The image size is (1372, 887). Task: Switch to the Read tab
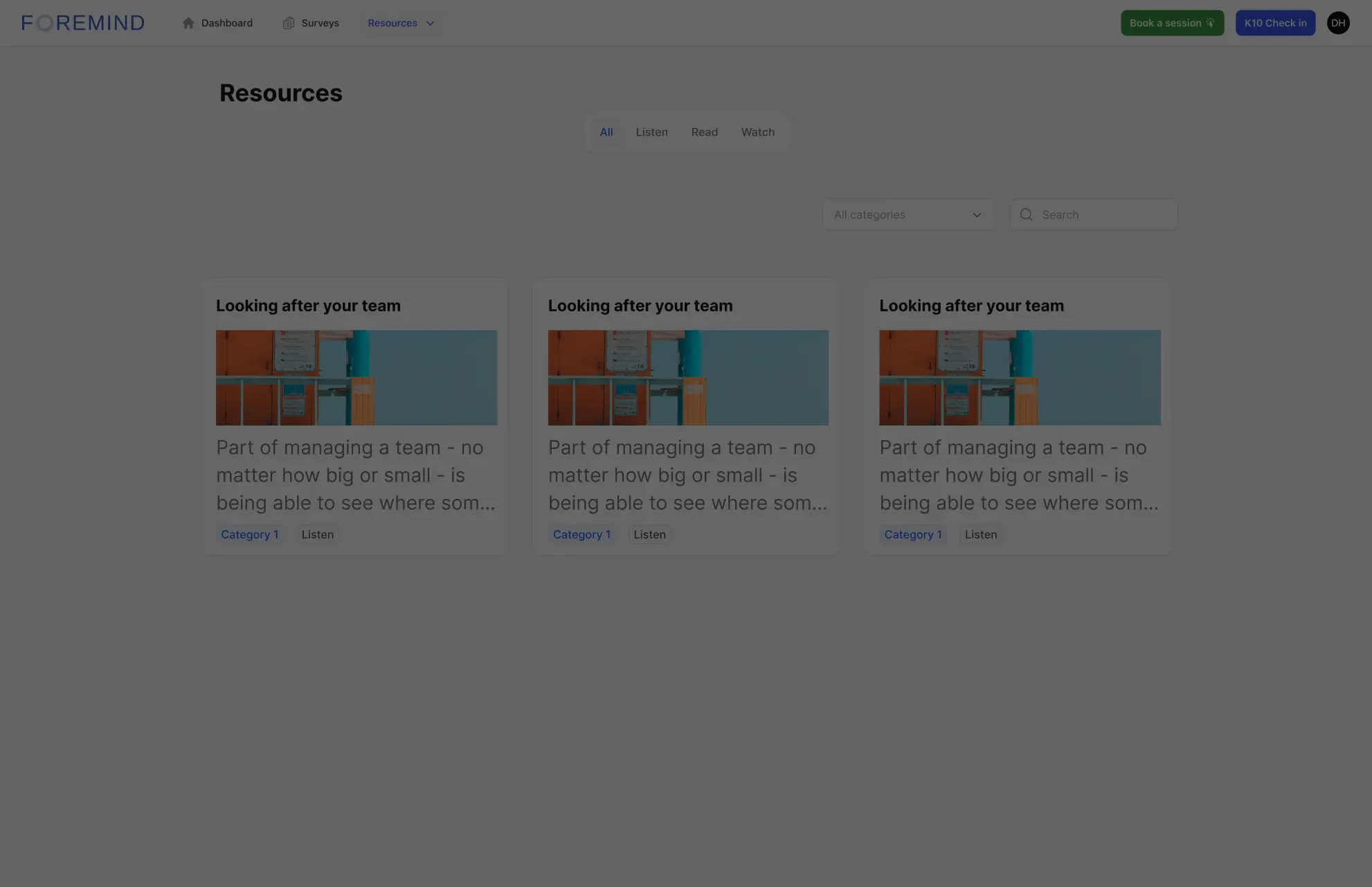click(x=704, y=132)
